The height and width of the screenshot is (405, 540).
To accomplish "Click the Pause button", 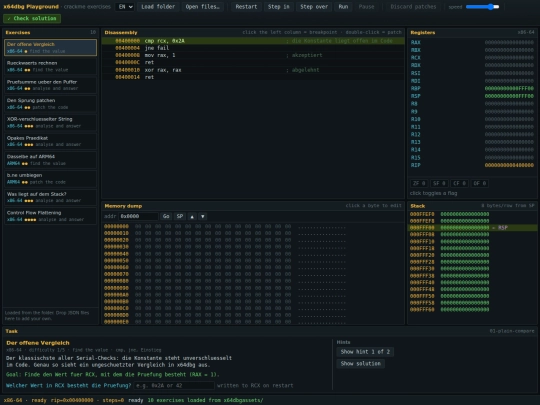I will pos(366,7).
